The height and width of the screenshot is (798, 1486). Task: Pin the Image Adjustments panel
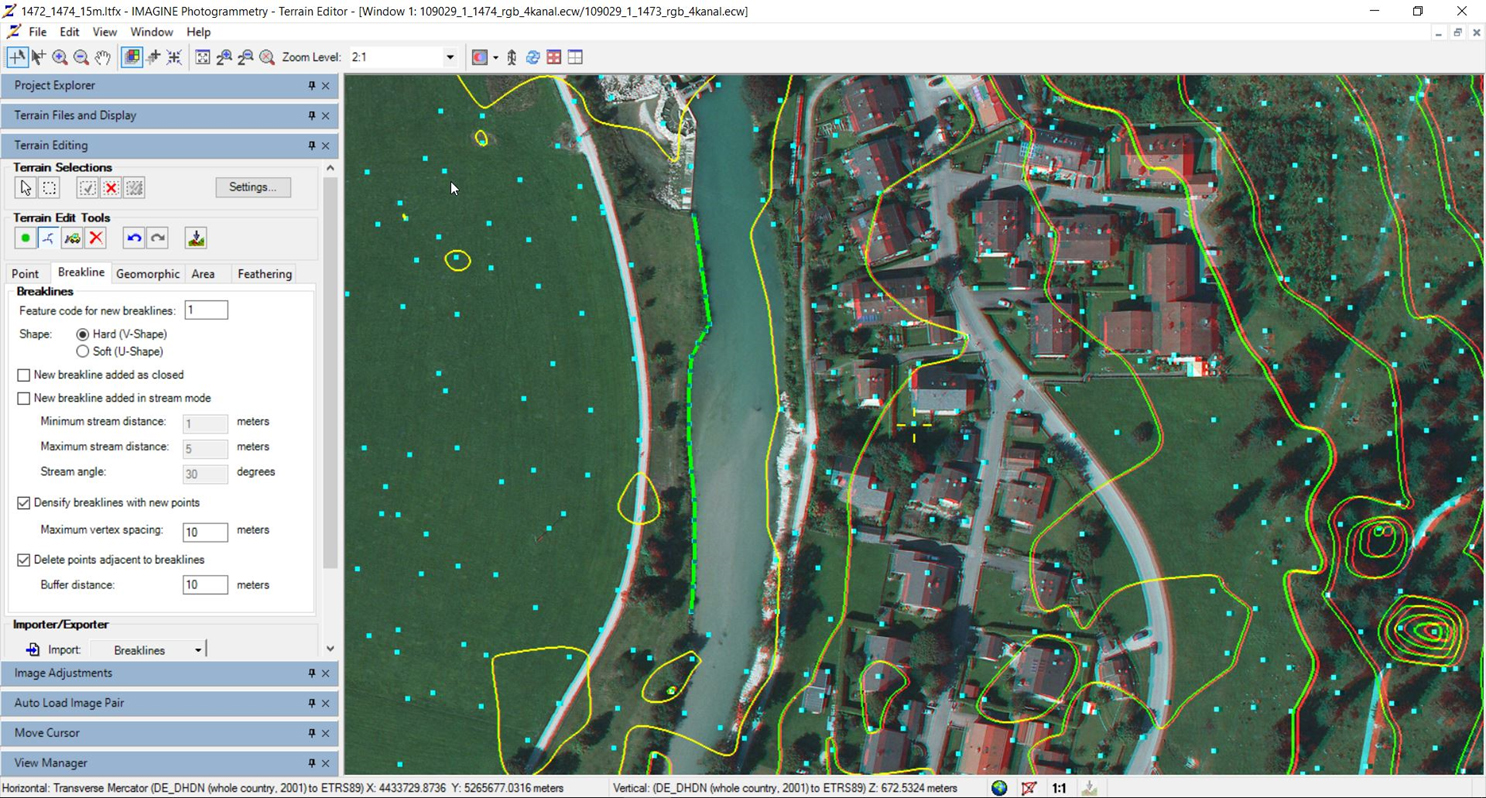coord(312,674)
